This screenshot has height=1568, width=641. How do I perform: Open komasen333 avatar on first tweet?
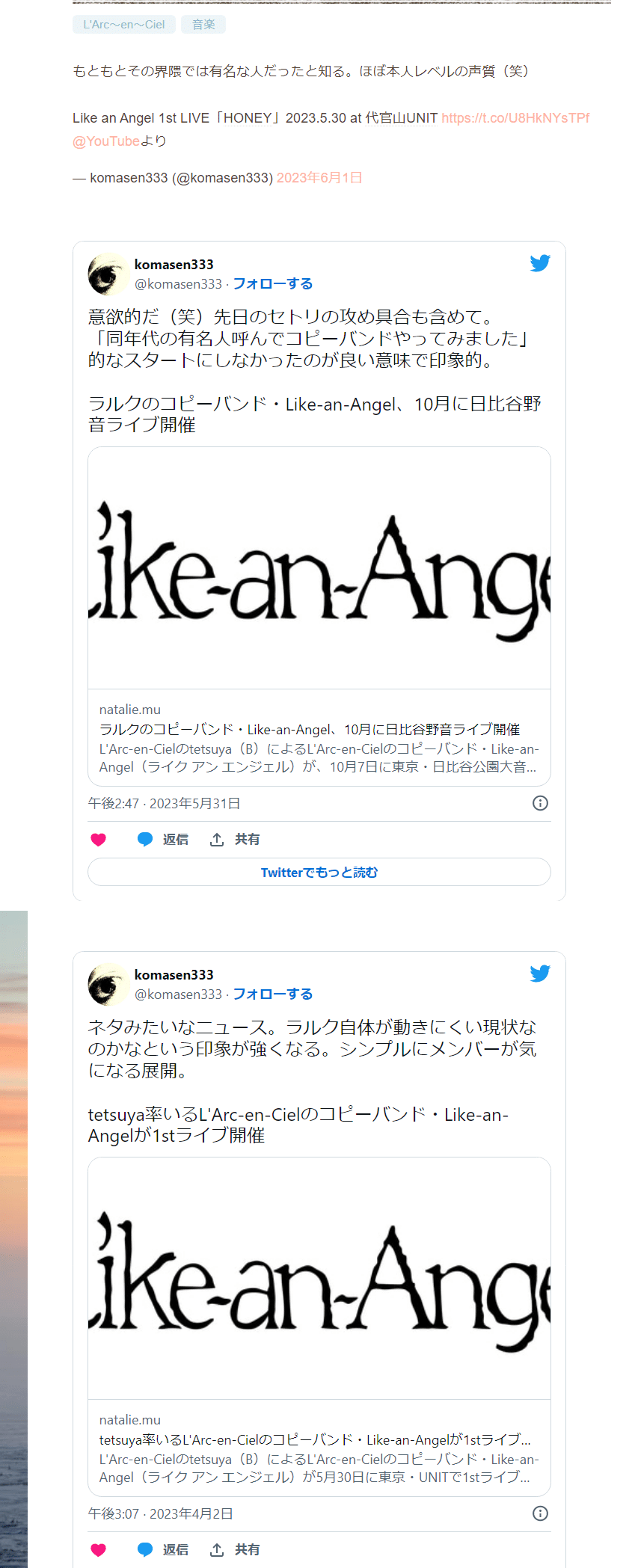[108, 274]
